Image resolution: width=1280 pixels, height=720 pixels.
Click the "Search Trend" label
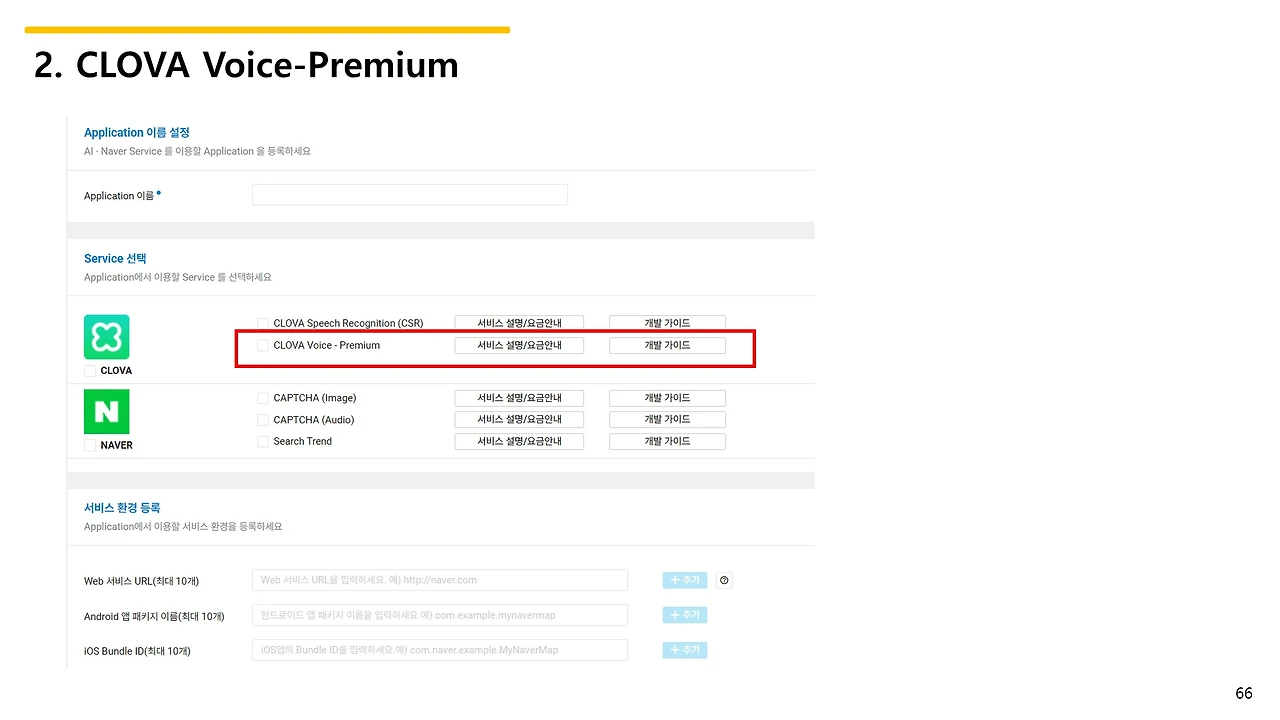(303, 441)
